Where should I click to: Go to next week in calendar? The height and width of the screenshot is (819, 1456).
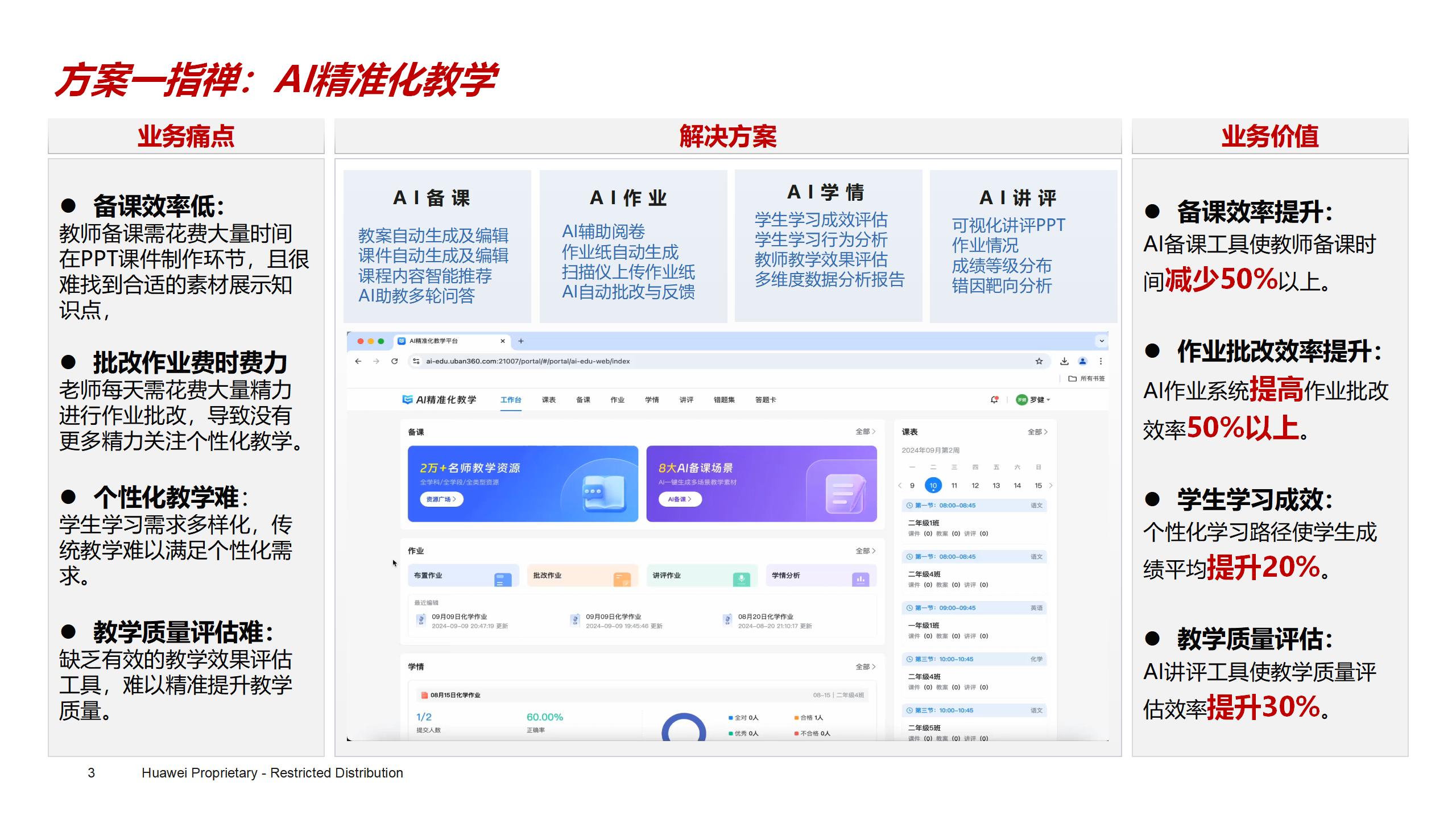[1050, 485]
